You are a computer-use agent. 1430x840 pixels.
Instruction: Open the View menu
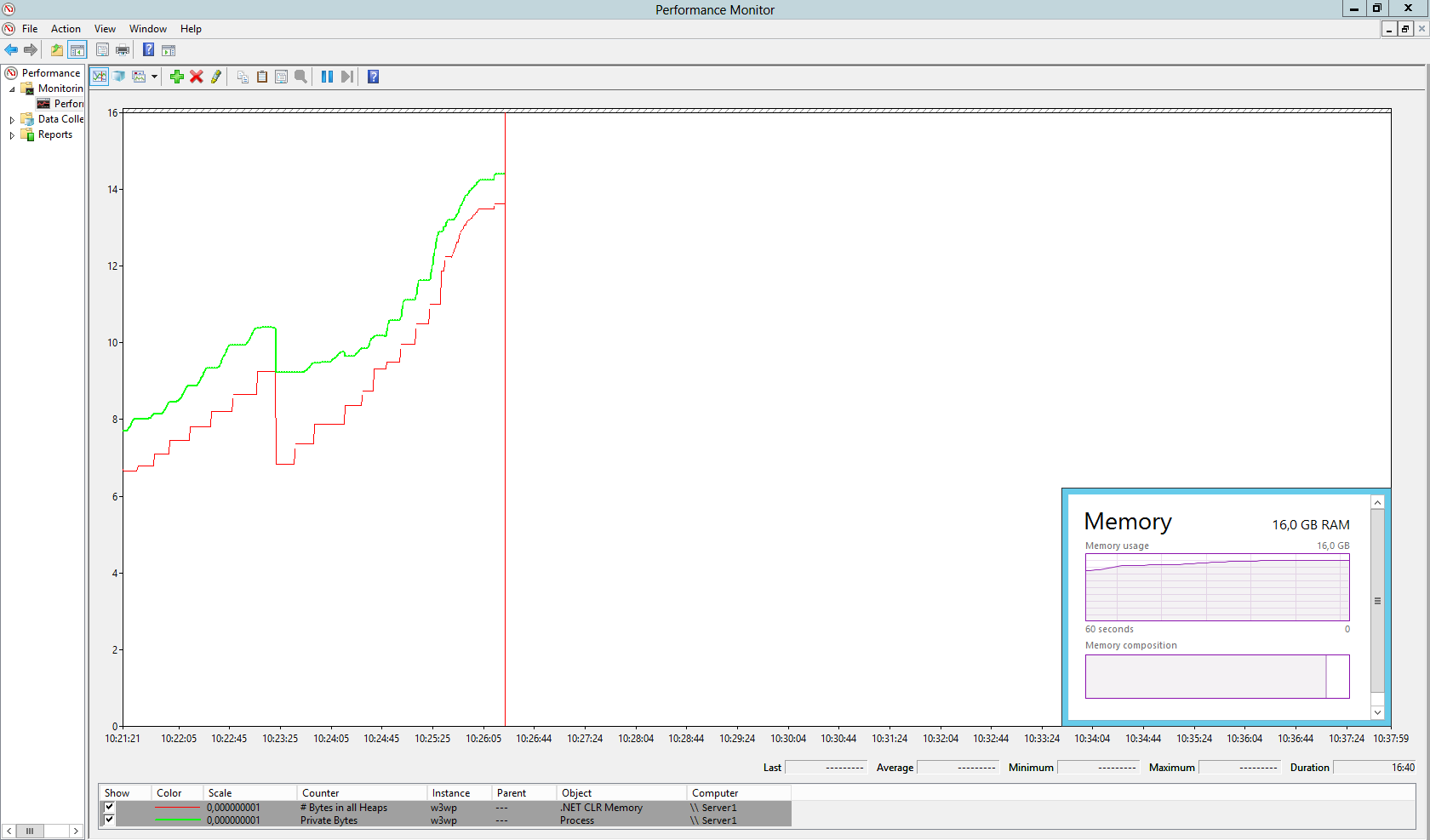pos(105,29)
